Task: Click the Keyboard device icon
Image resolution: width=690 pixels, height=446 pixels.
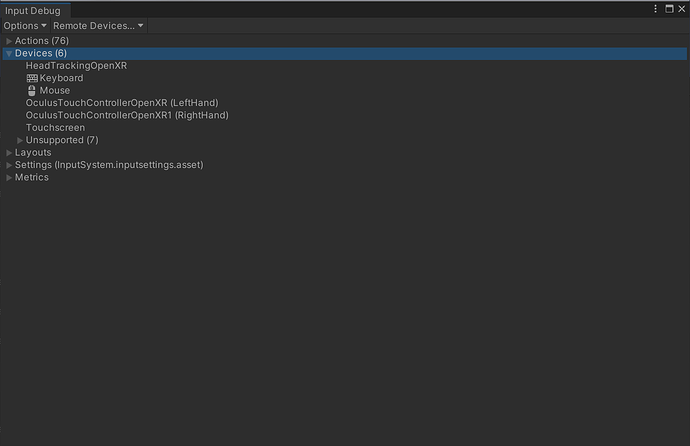Action: pyautogui.click(x=32, y=78)
